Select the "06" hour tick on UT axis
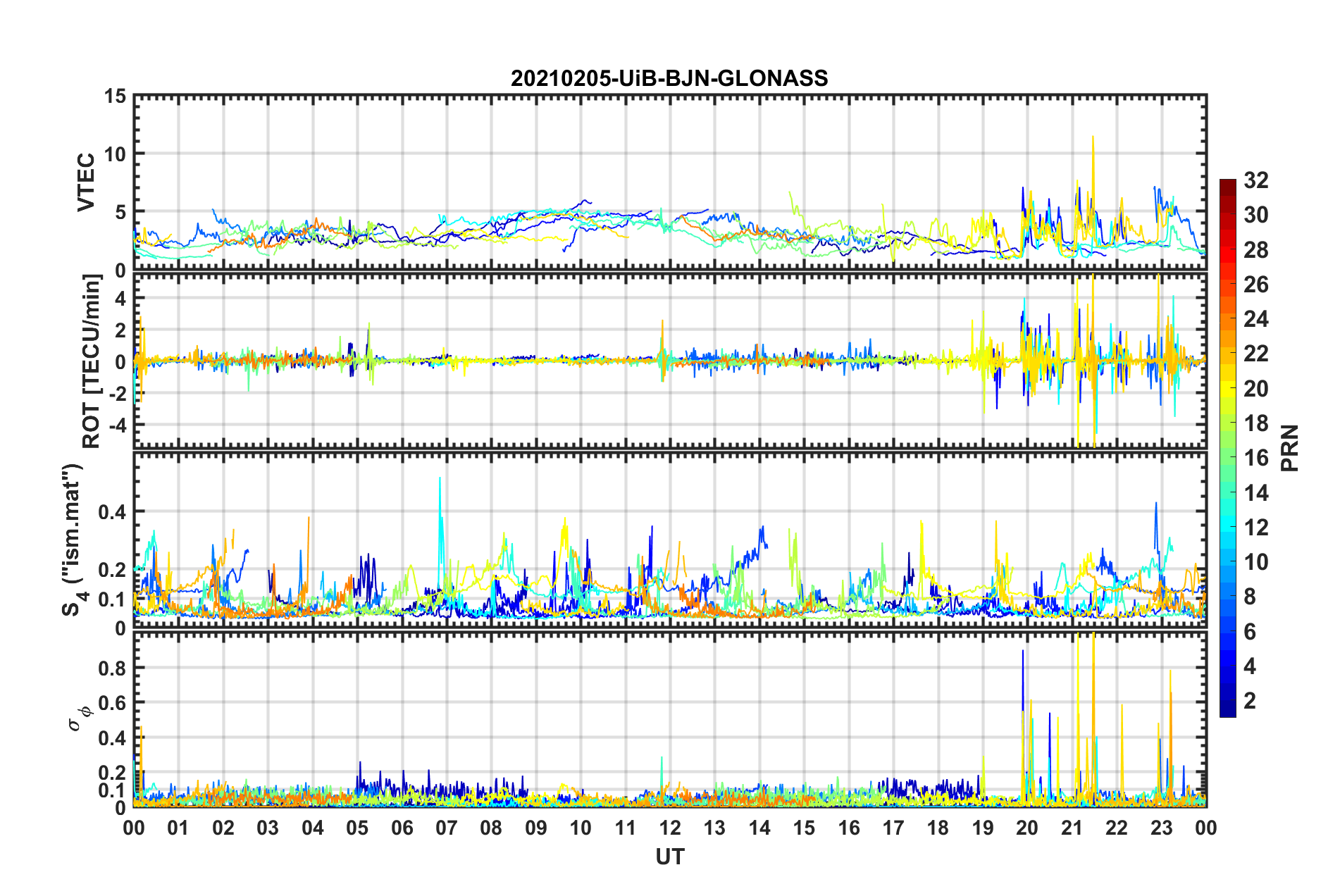The height and width of the screenshot is (896, 1340). coord(402,828)
